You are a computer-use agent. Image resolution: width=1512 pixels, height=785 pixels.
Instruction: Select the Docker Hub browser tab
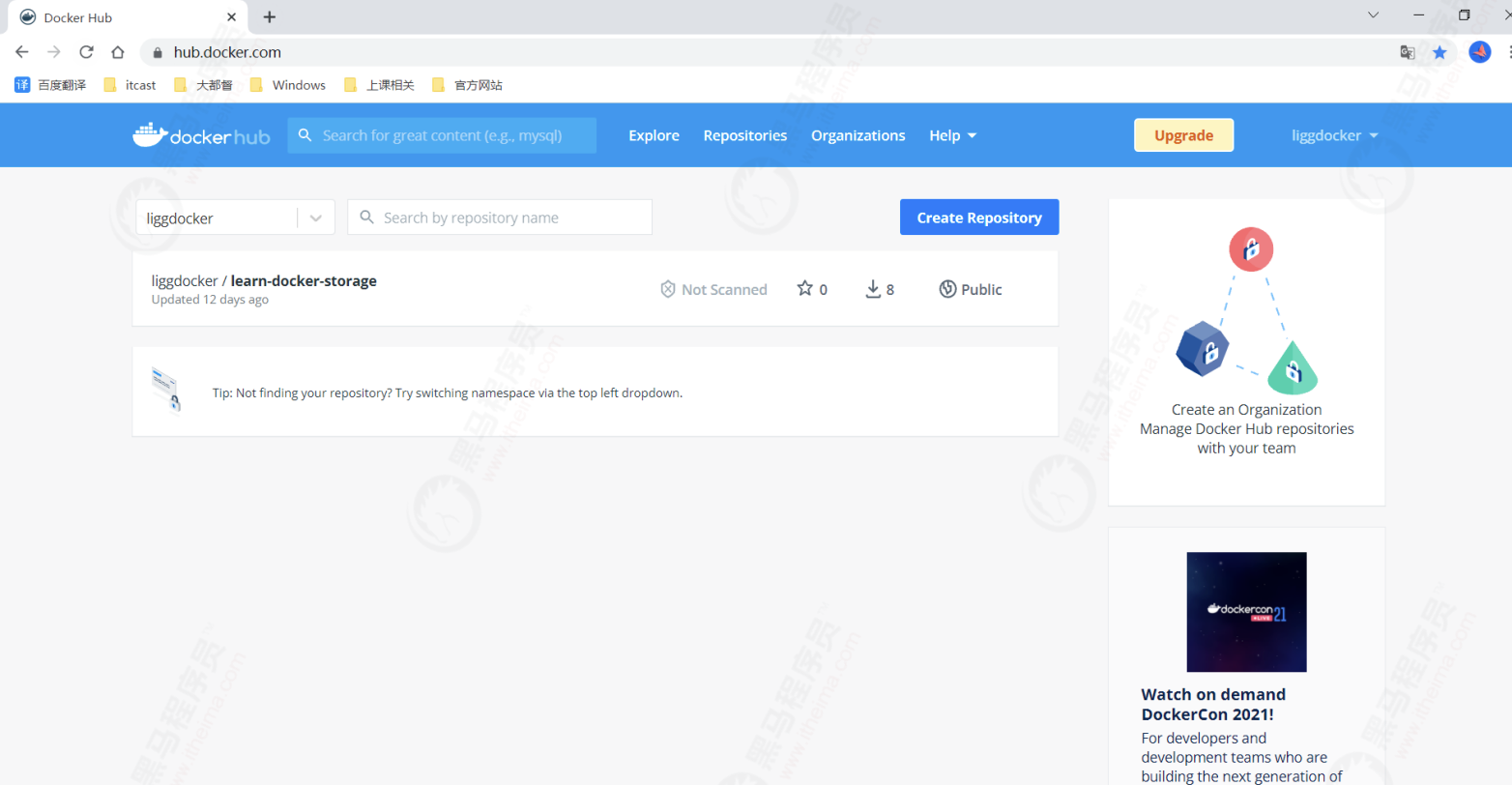(126, 17)
